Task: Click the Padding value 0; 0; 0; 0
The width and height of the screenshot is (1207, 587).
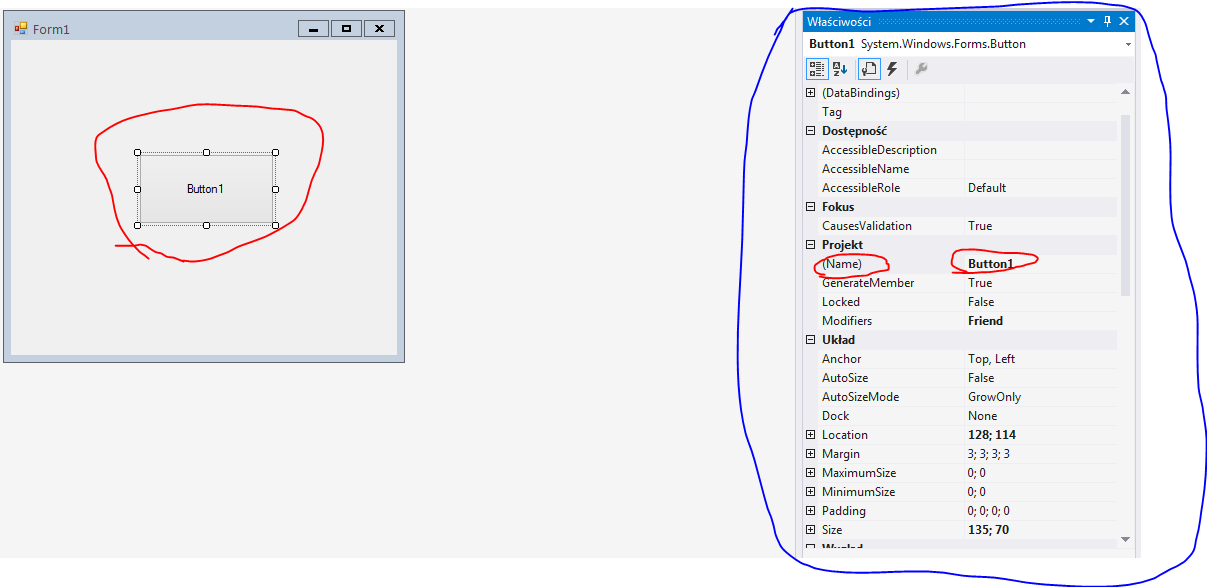Action: tap(989, 511)
